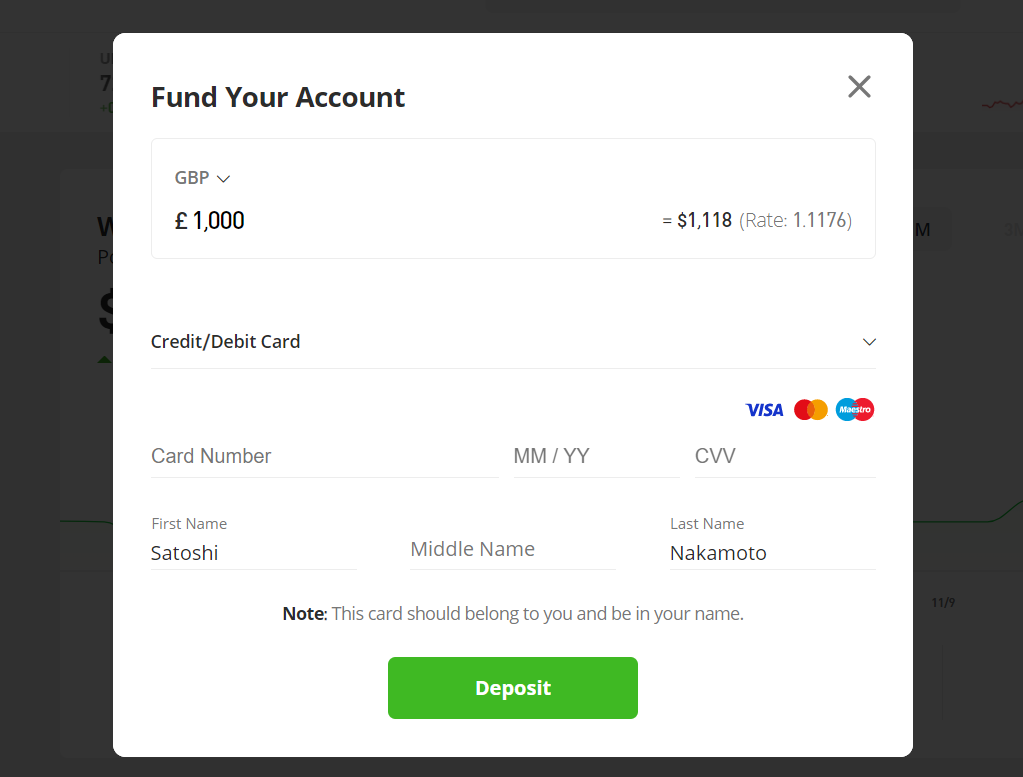Focus the Card Number field

325,456
